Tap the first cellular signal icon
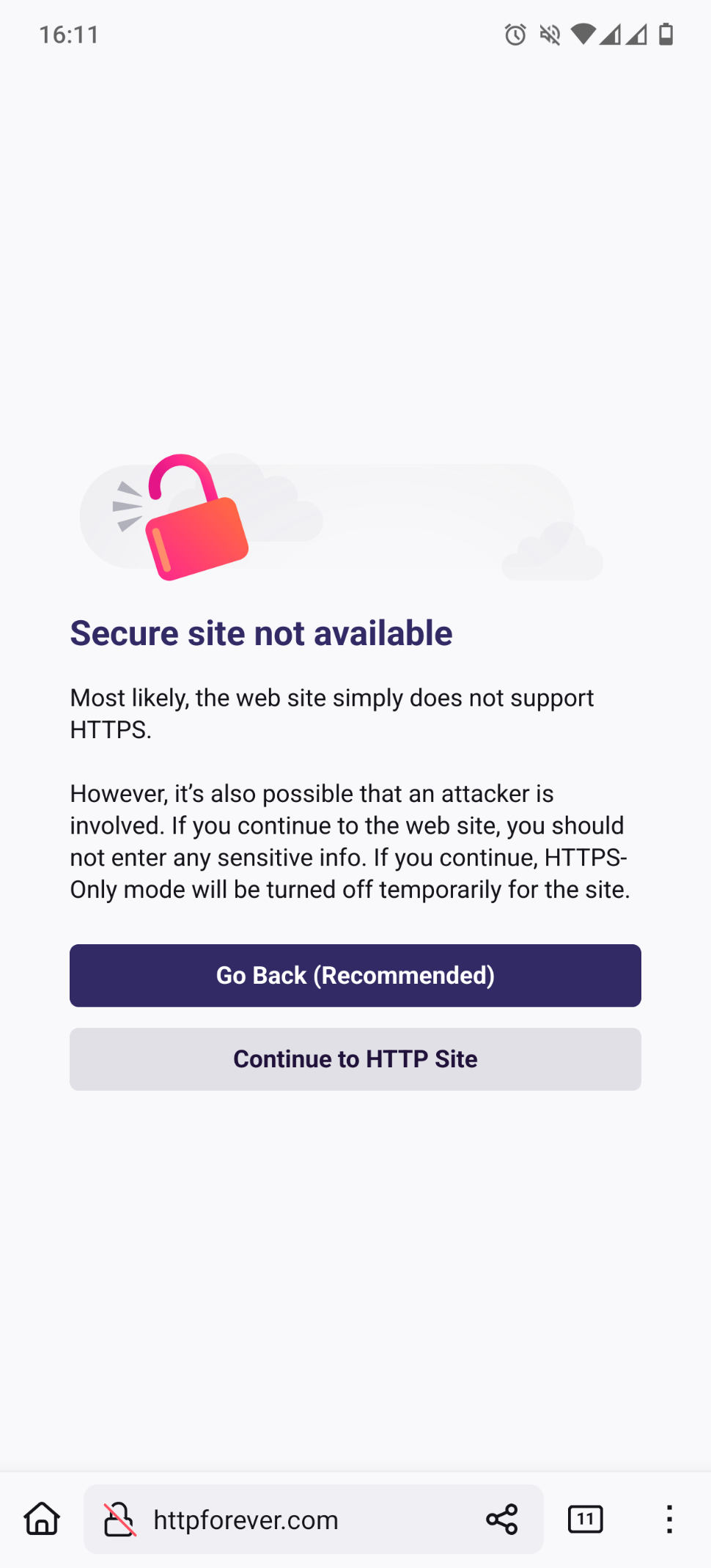This screenshot has height=1568, width=711. click(x=610, y=34)
